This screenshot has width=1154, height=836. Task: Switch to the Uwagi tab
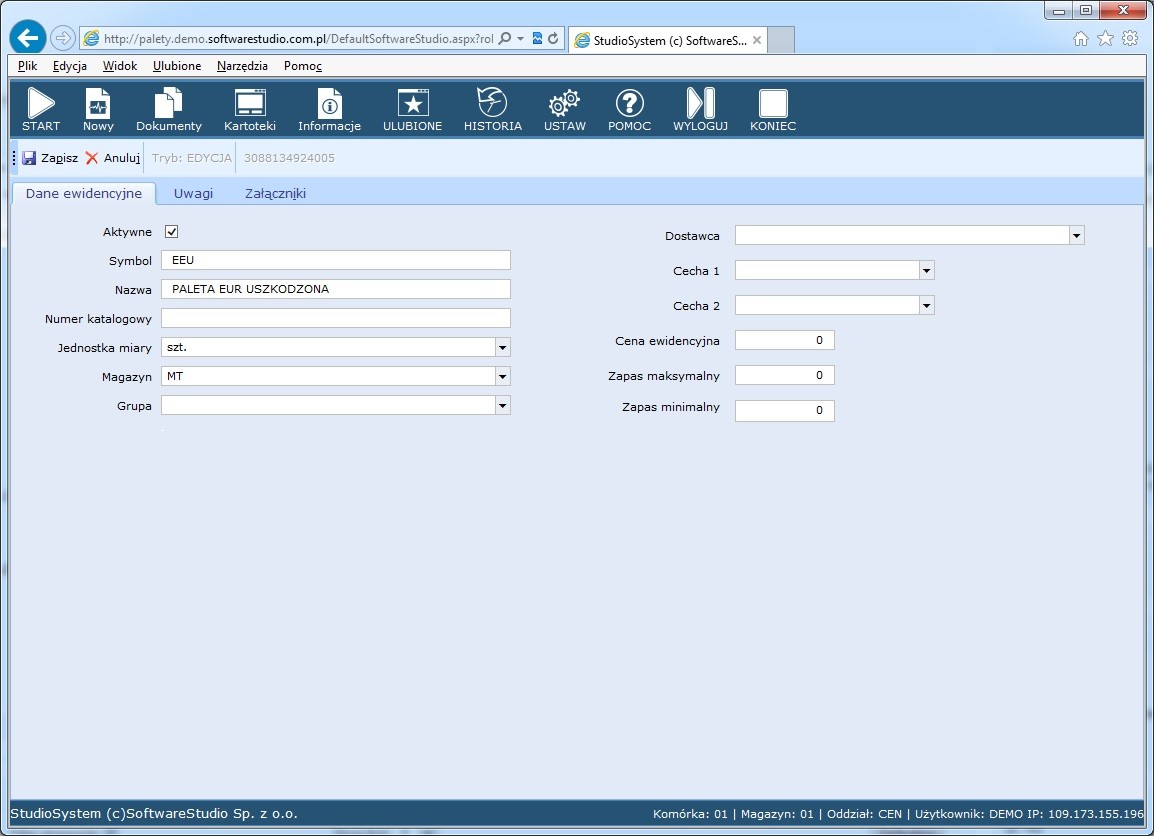click(x=193, y=194)
